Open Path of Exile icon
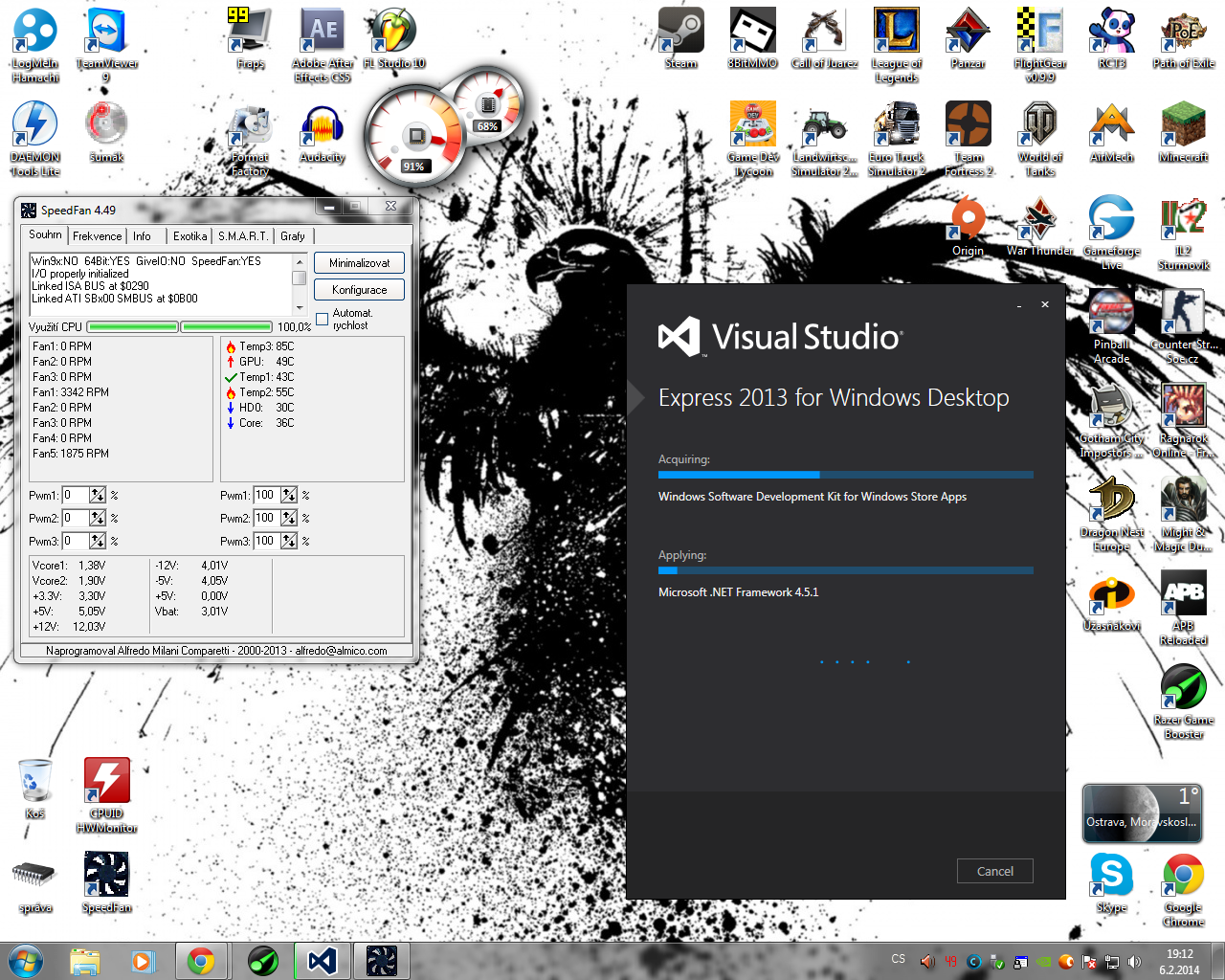The width and height of the screenshot is (1225, 980). [1183, 38]
